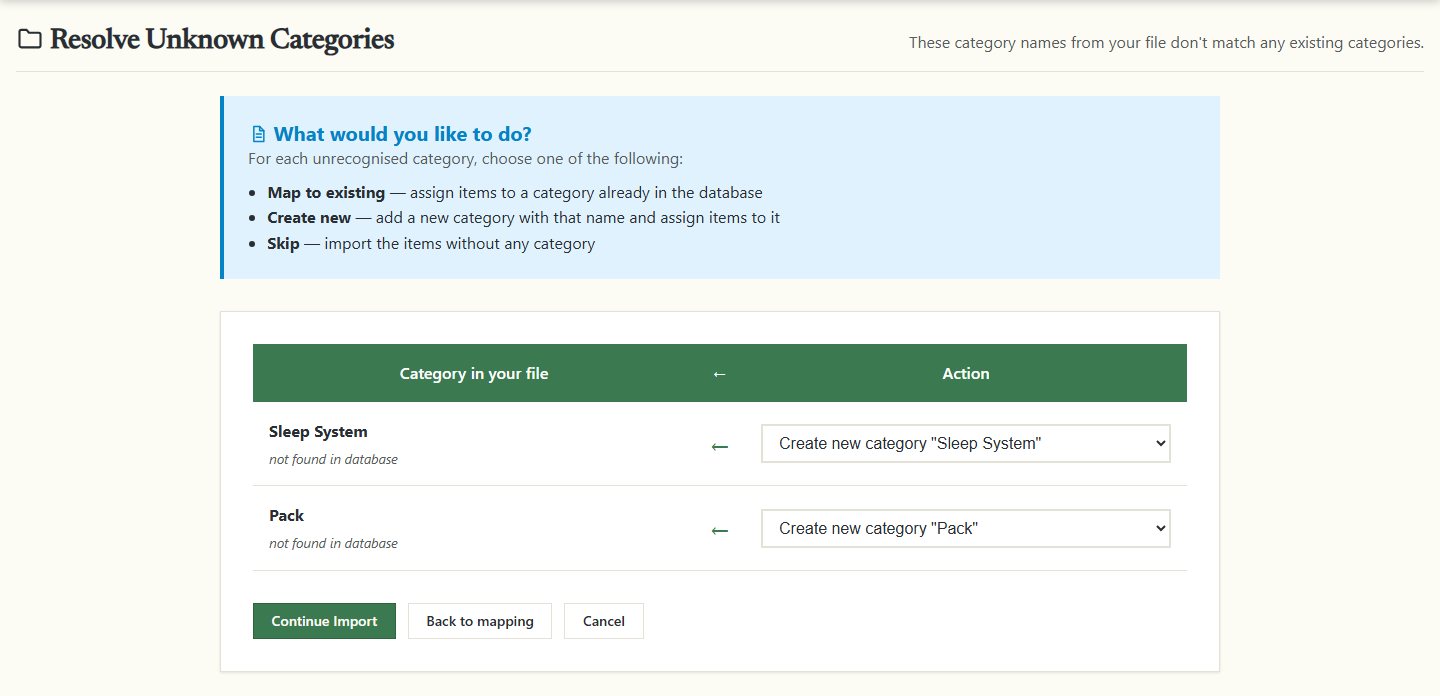This screenshot has width=1440, height=696.
Task: Select the "Sleep System" category name
Action: 318,432
